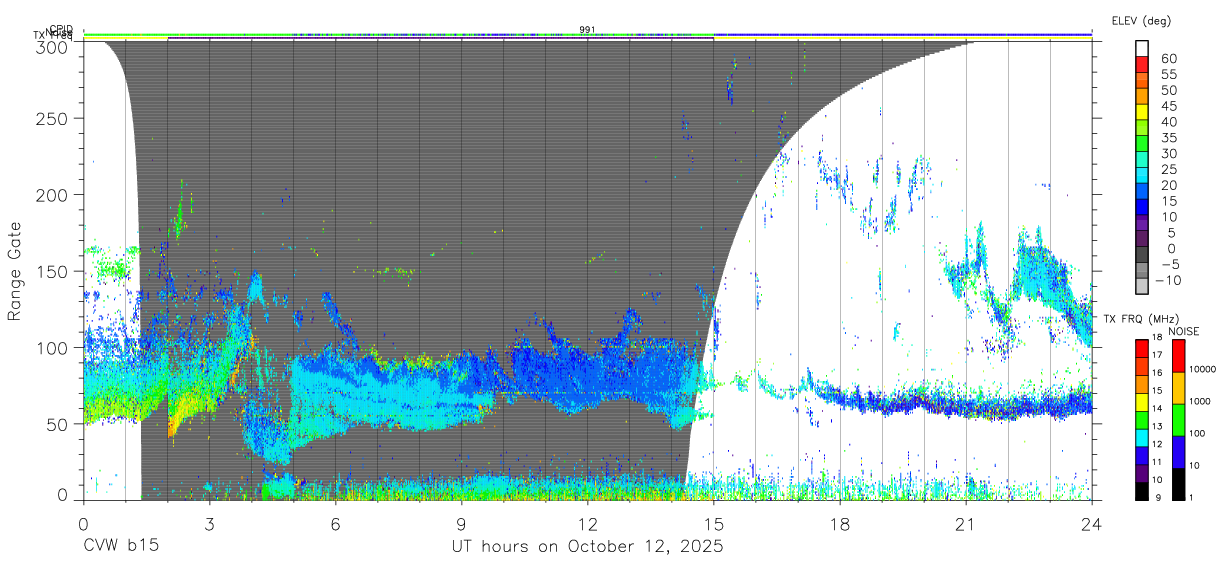Click the "10000" label on NOISE scale
This screenshot has height=567, width=1228.
1203,369
